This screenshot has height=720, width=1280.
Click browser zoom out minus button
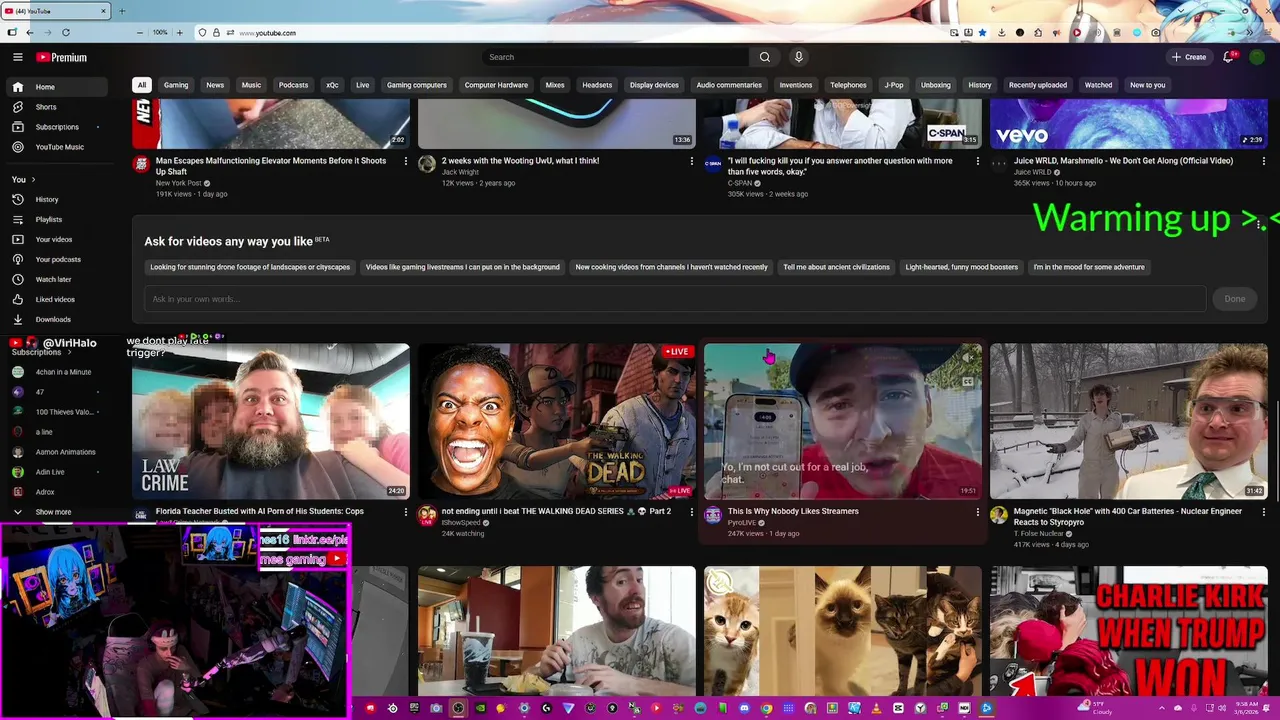coord(141,32)
